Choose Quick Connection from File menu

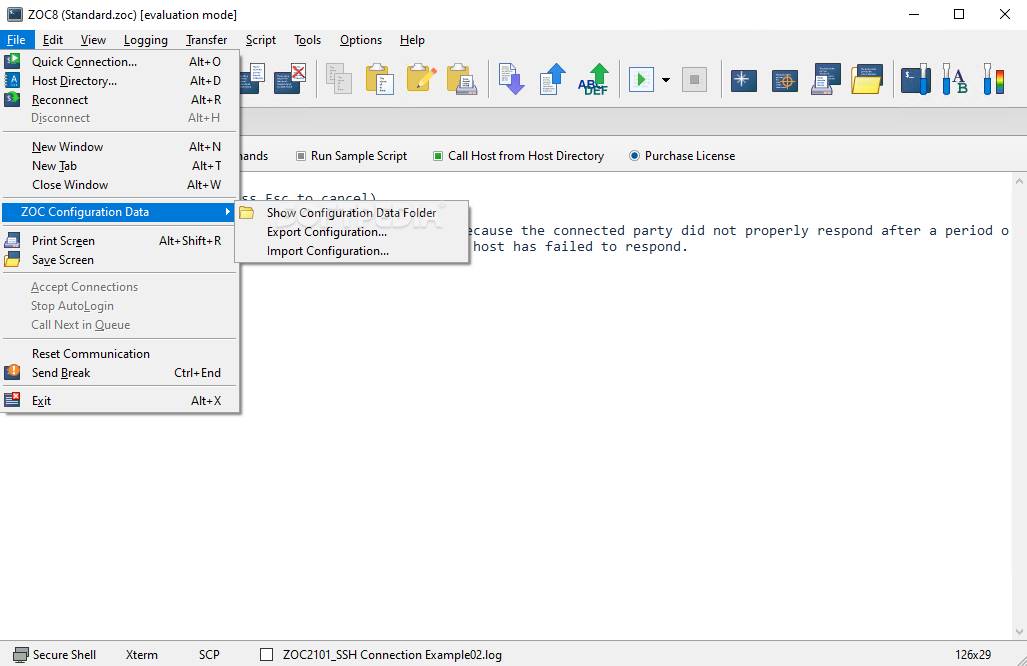click(119, 62)
